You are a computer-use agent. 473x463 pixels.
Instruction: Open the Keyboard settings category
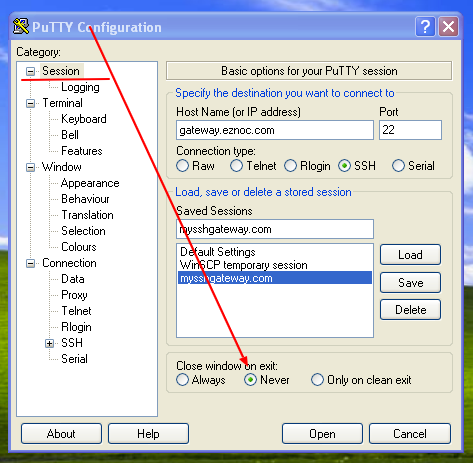coord(84,119)
